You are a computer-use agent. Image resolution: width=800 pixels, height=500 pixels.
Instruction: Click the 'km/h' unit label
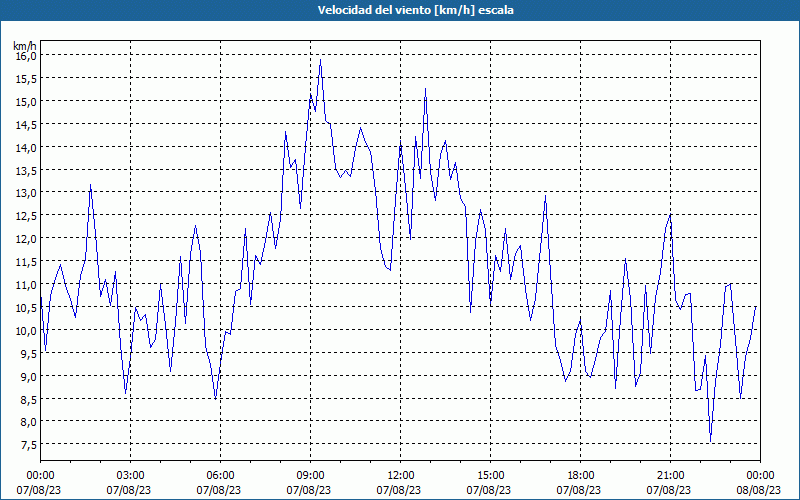point(25,46)
